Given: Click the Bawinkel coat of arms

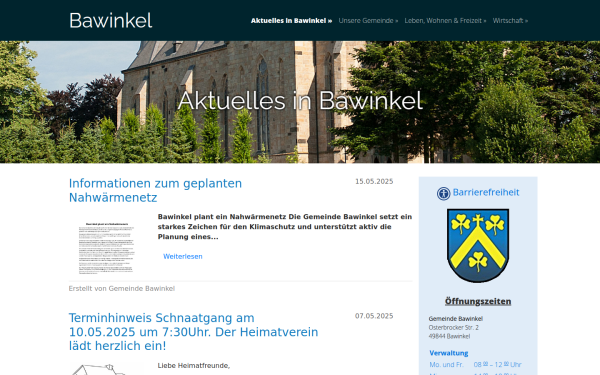Looking at the screenshot, I should click(x=478, y=245).
